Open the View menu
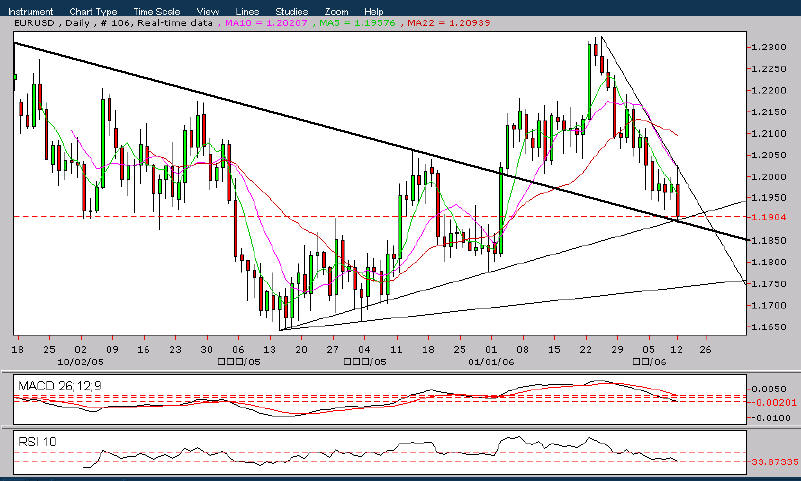Screen dimensions: 801x481 [x=208, y=11]
